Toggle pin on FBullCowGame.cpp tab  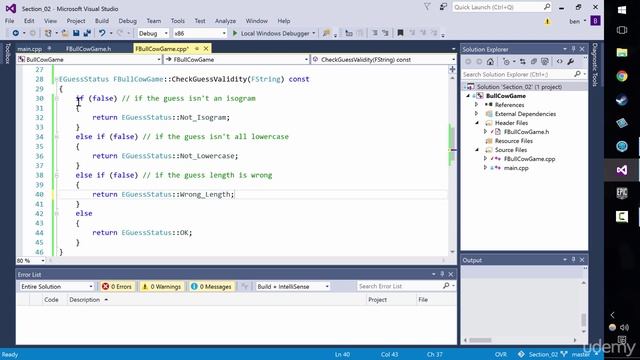pyautogui.click(x=197, y=49)
